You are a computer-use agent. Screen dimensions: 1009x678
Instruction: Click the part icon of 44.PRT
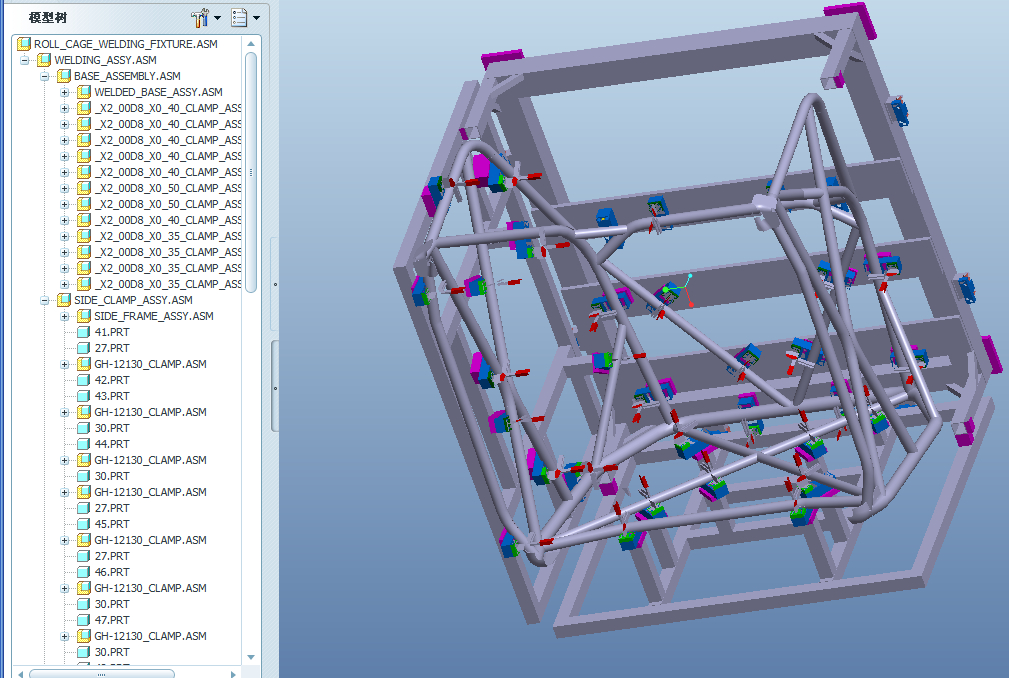[84, 444]
